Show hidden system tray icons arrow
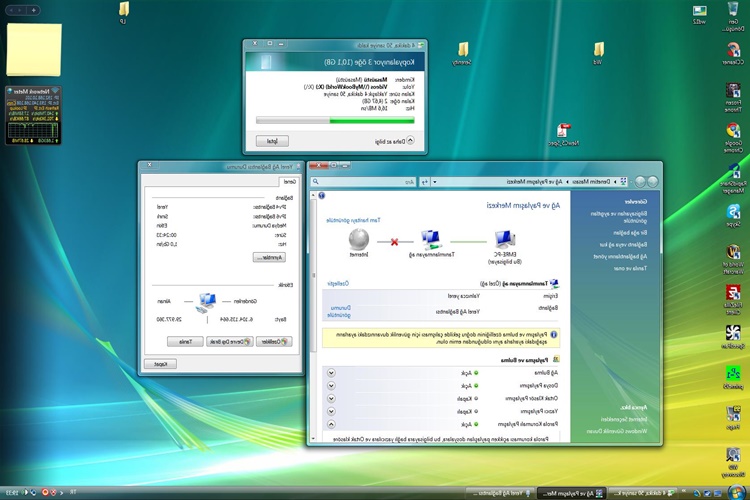Image resolution: width=750 pixels, height=500 pixels. [x=61, y=492]
